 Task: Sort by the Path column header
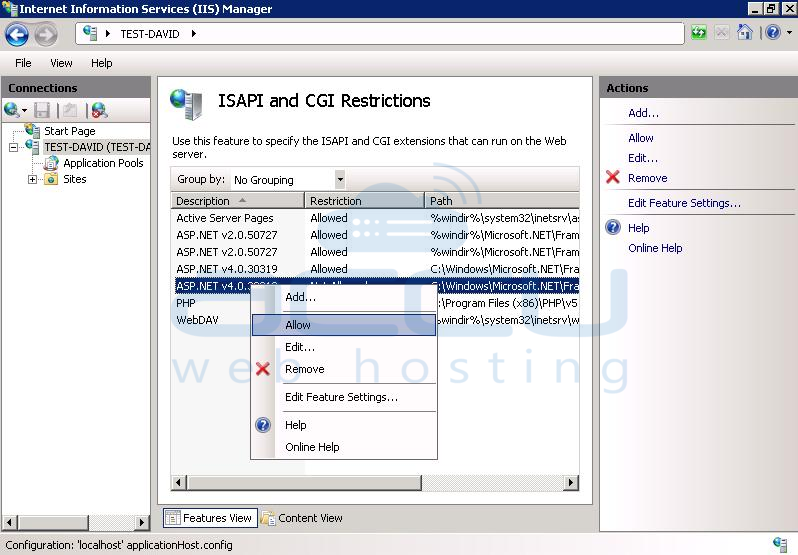point(502,201)
